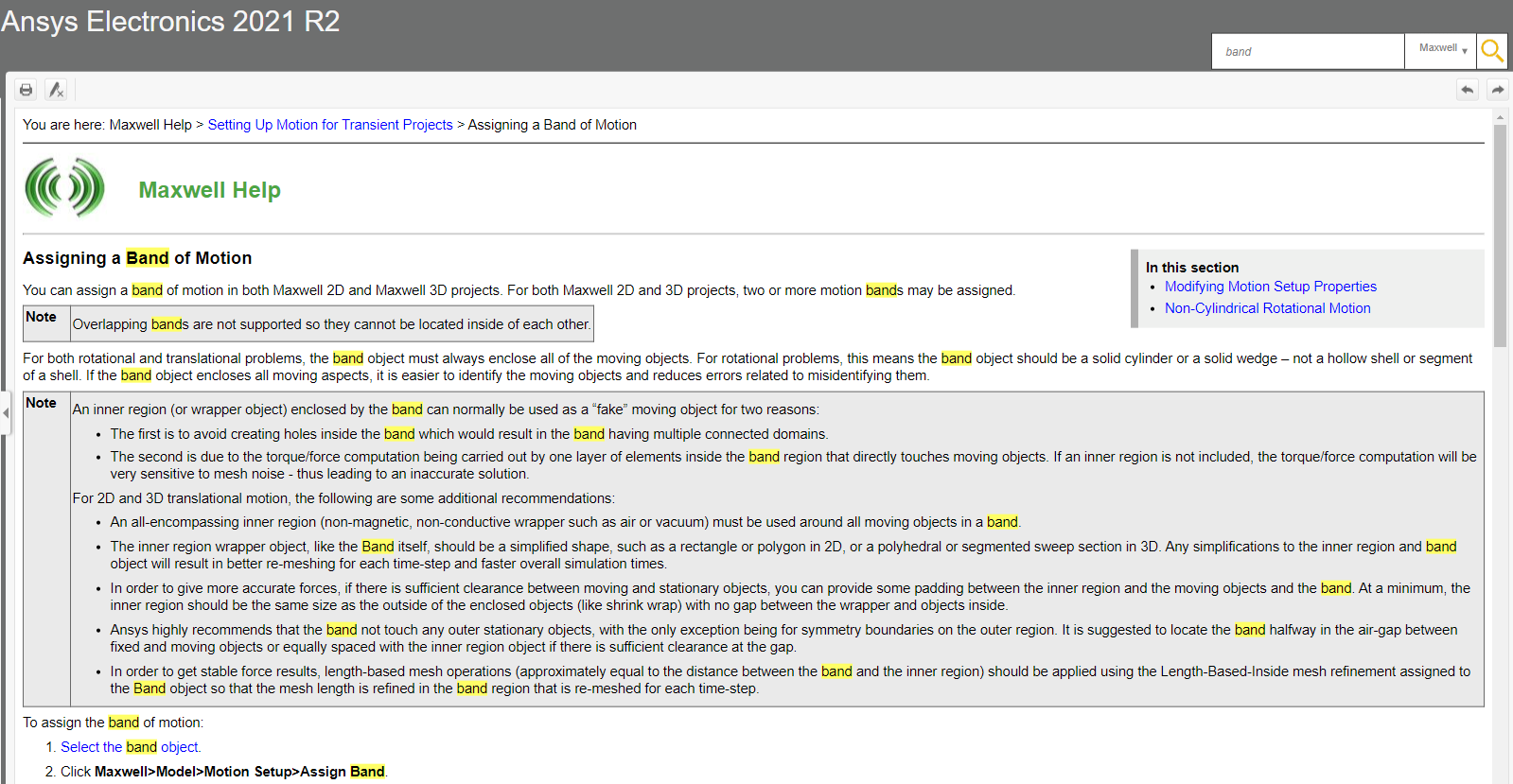Click the vertical scrollbar thumb
The image size is (1513, 784).
point(1500,235)
